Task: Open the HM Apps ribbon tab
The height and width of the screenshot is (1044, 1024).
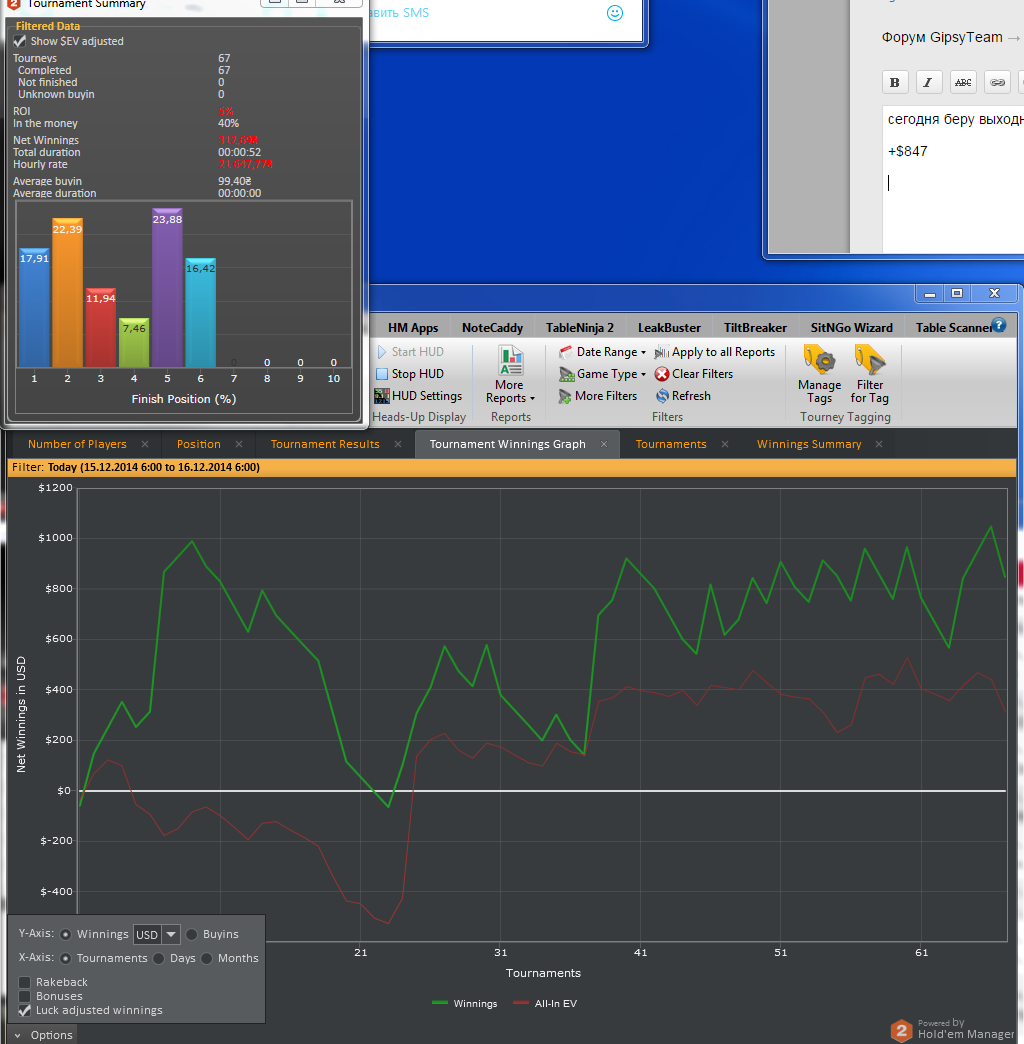Action: pyautogui.click(x=413, y=328)
